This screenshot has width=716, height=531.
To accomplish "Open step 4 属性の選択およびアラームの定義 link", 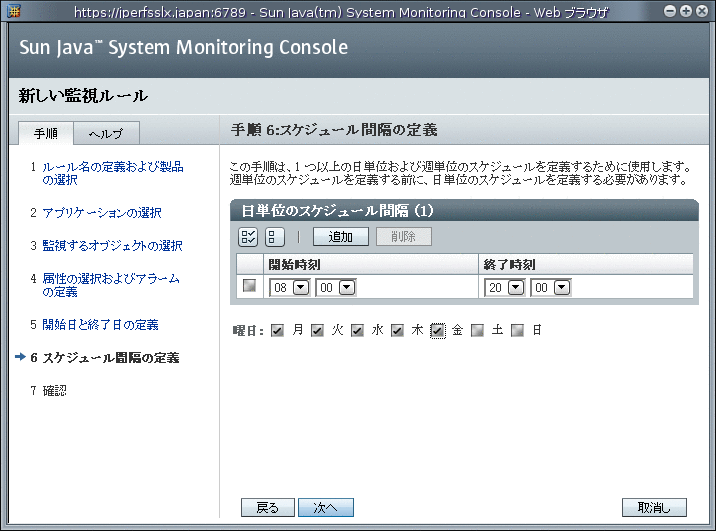I will click(111, 285).
